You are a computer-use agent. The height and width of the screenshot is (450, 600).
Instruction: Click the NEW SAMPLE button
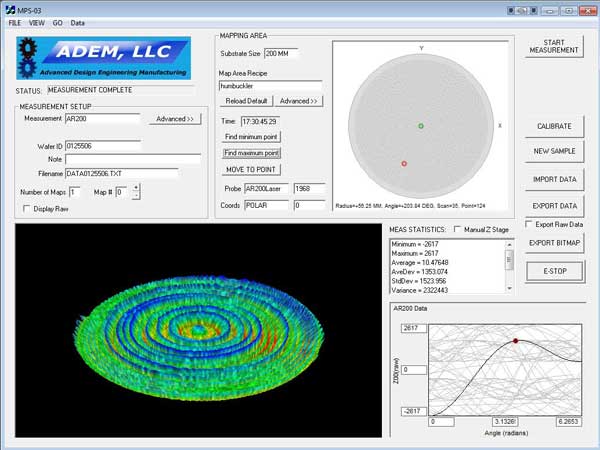pos(554,151)
